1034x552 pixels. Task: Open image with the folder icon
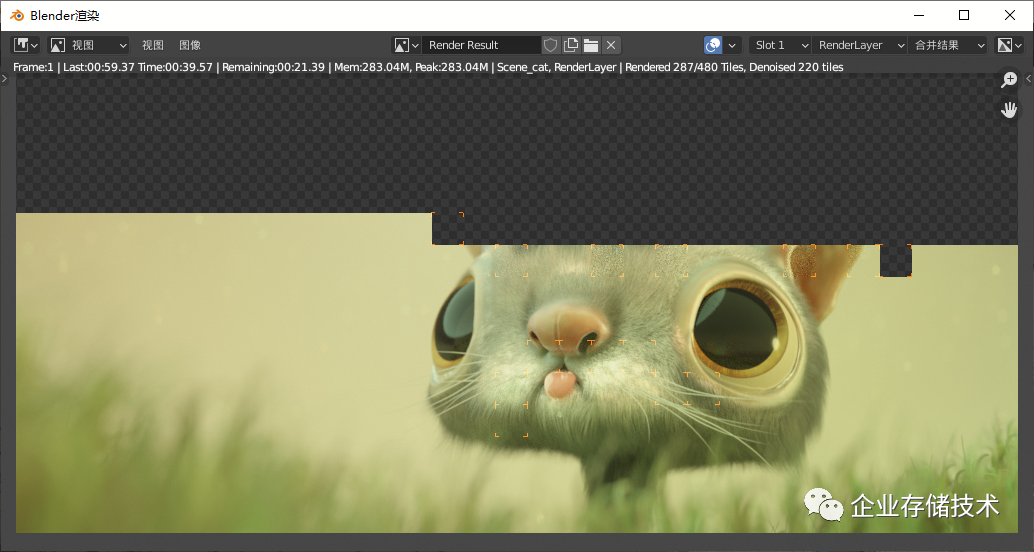tap(591, 45)
